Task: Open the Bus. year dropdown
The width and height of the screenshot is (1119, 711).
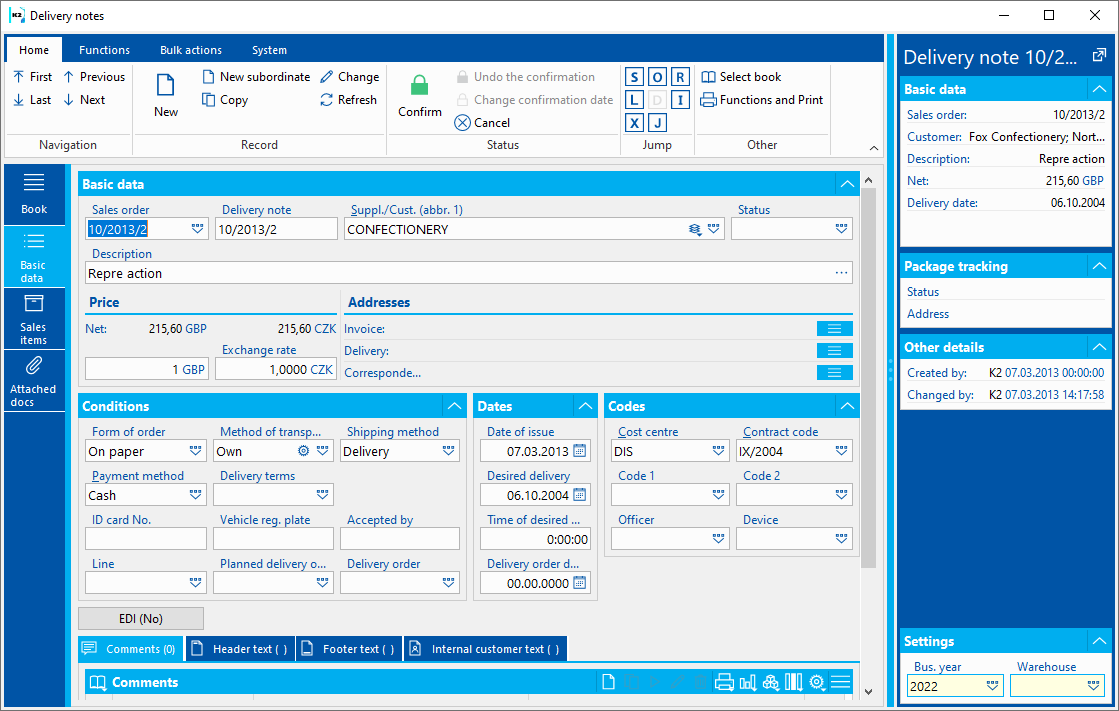Action: [992, 685]
